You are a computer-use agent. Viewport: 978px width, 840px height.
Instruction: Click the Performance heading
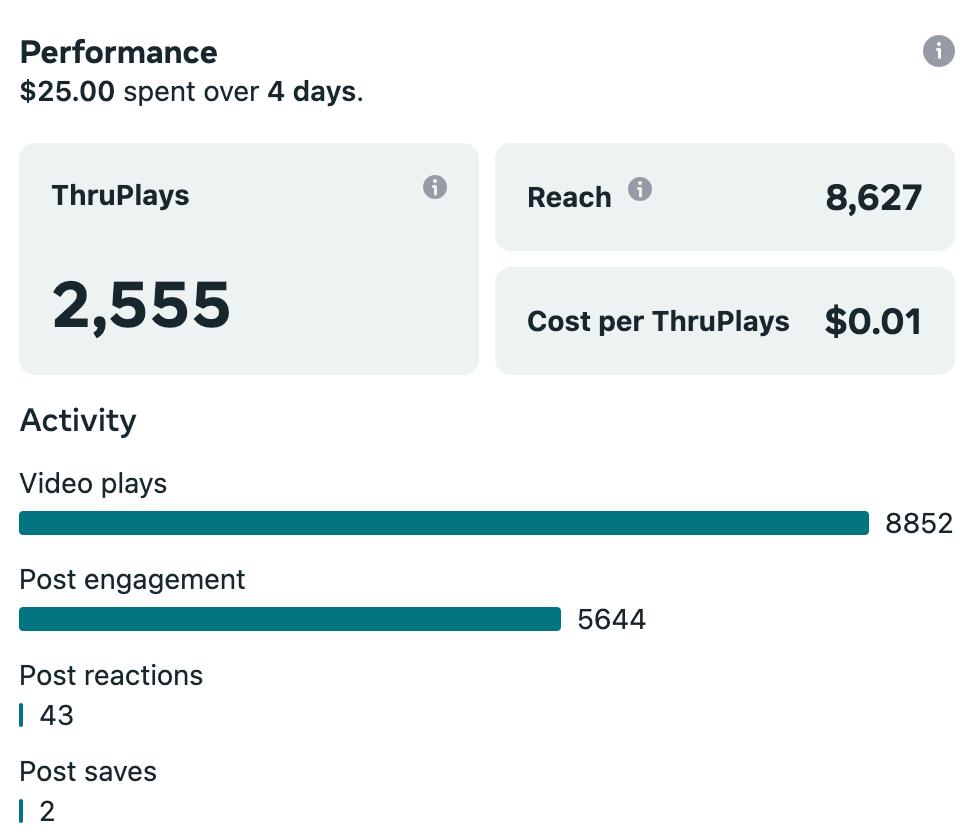pos(118,52)
